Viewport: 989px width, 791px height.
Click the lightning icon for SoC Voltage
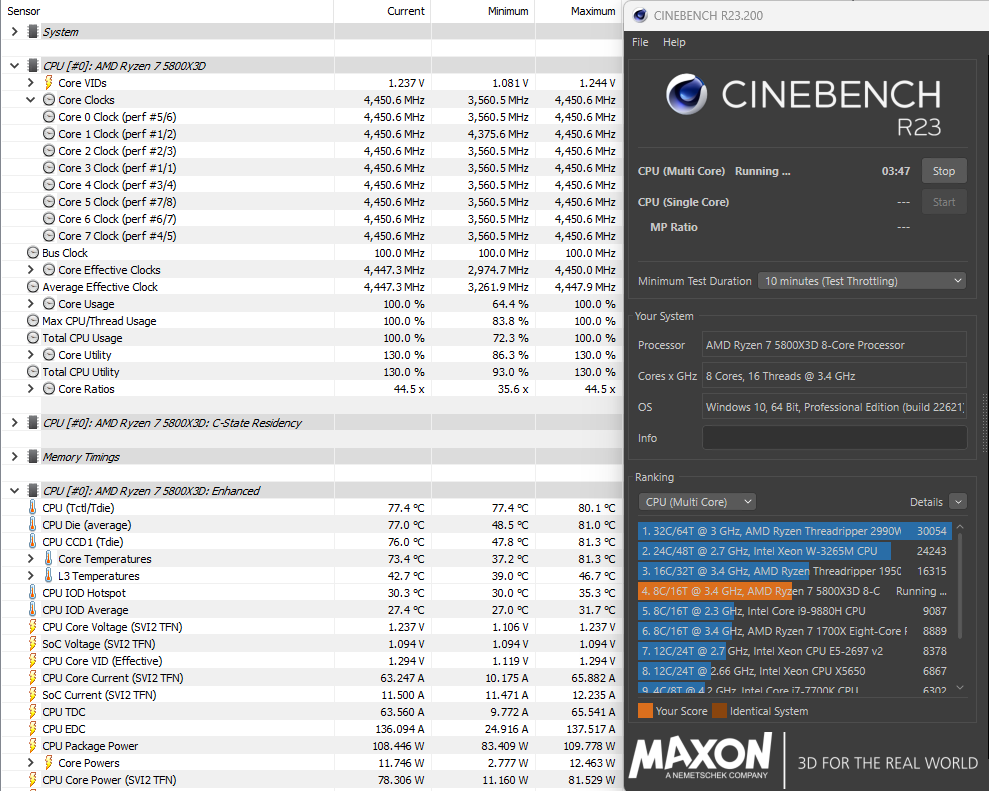coord(33,644)
